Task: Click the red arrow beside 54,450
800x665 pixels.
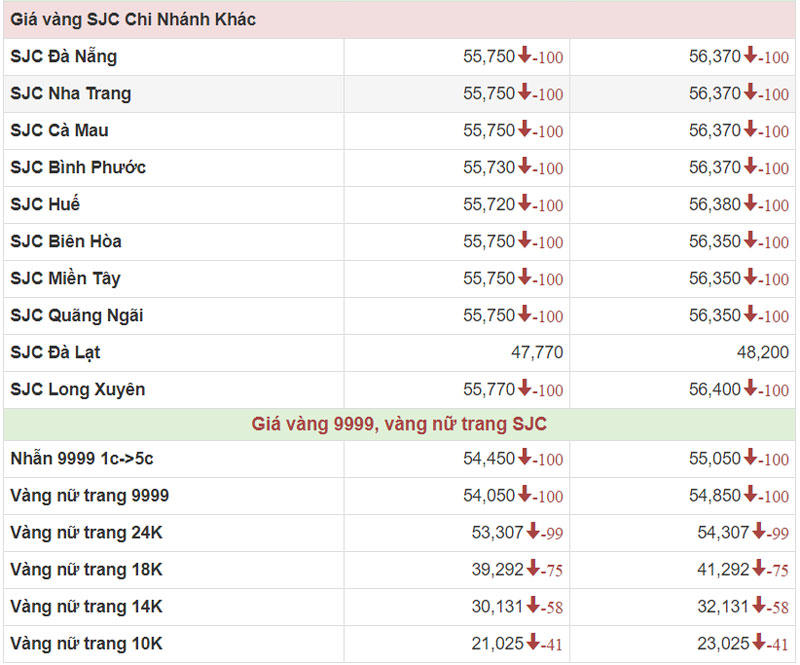Action: click(x=524, y=458)
